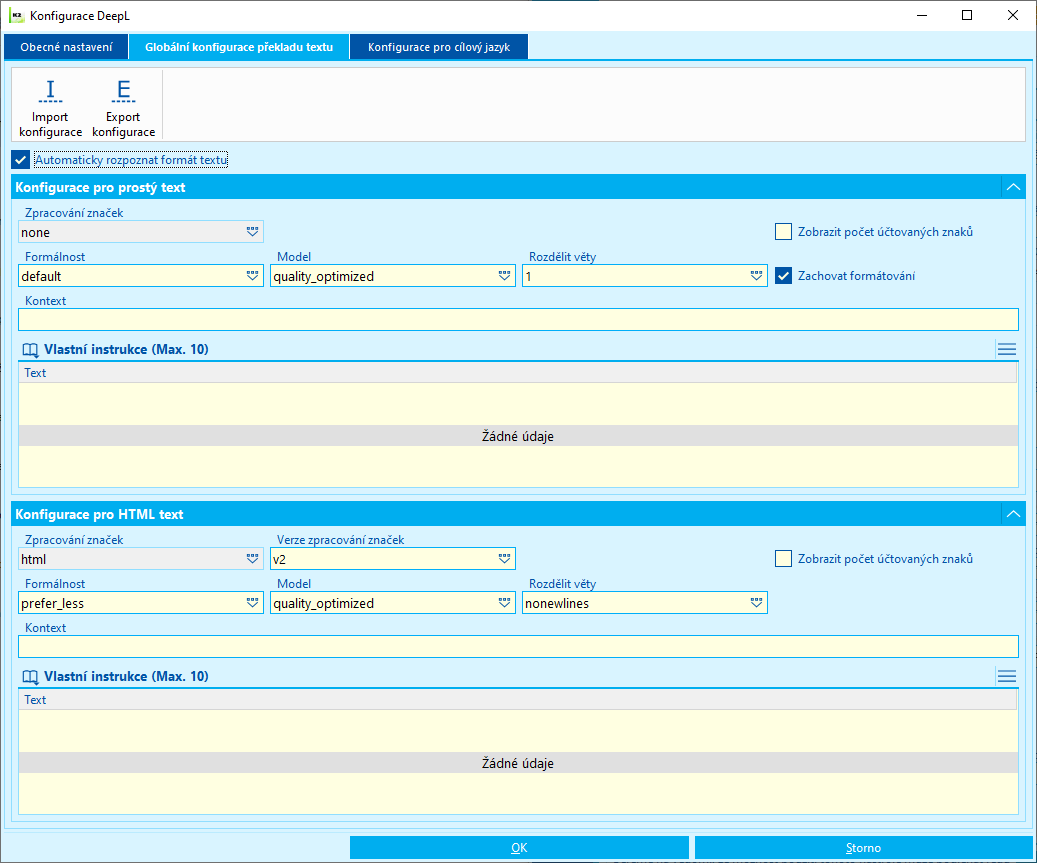Click book icon beside HTML Vlastní instrukce
The image size is (1037, 863).
coord(30,677)
